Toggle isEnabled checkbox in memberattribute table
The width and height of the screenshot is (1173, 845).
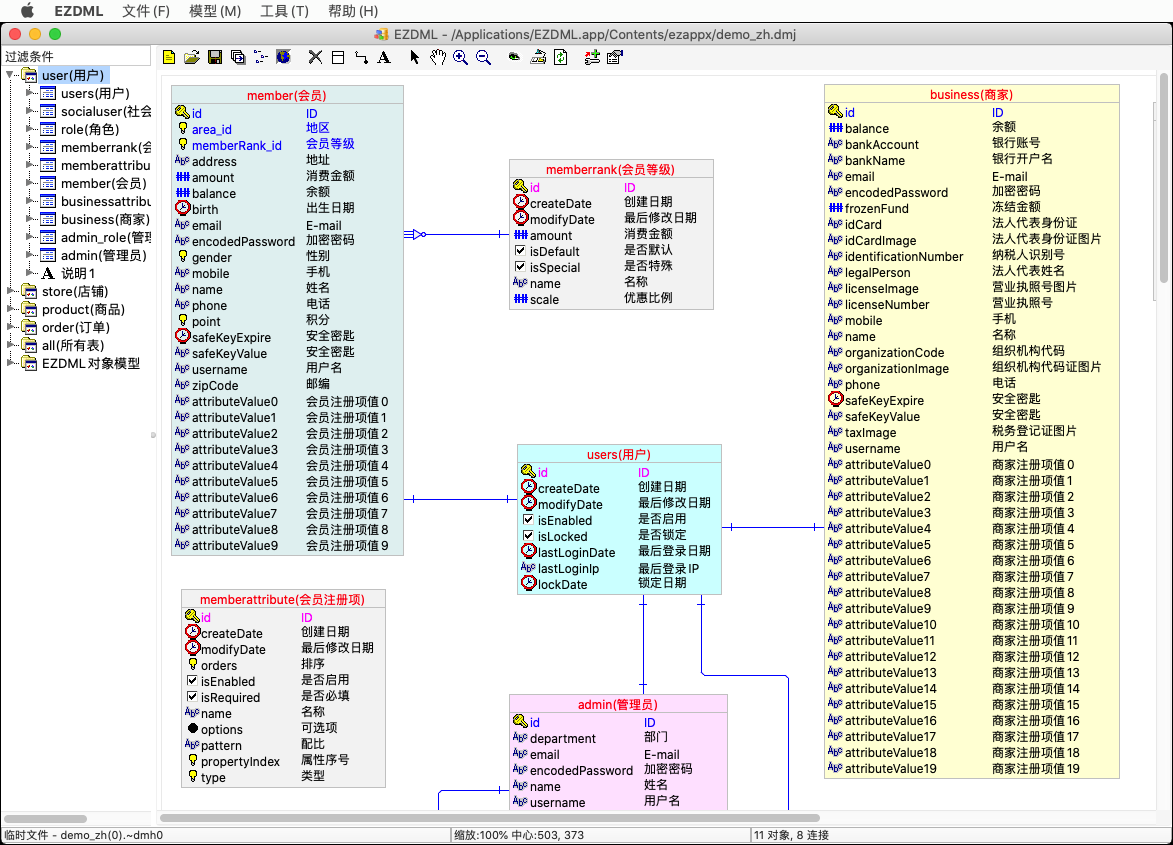click(x=192, y=680)
